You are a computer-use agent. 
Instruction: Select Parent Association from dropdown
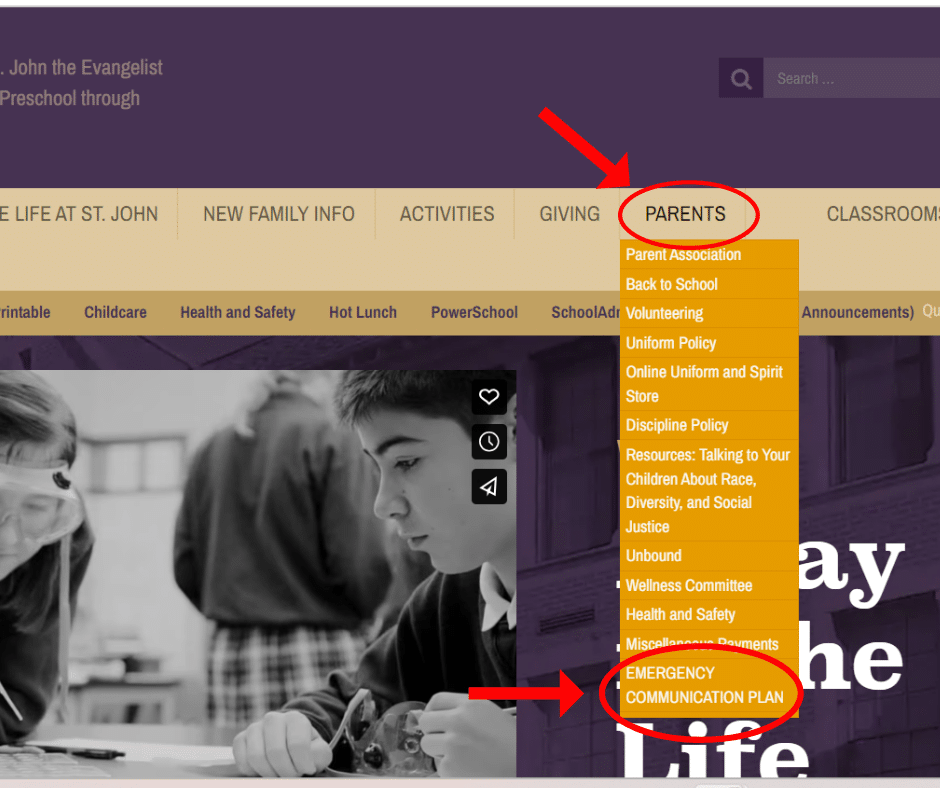point(709,254)
